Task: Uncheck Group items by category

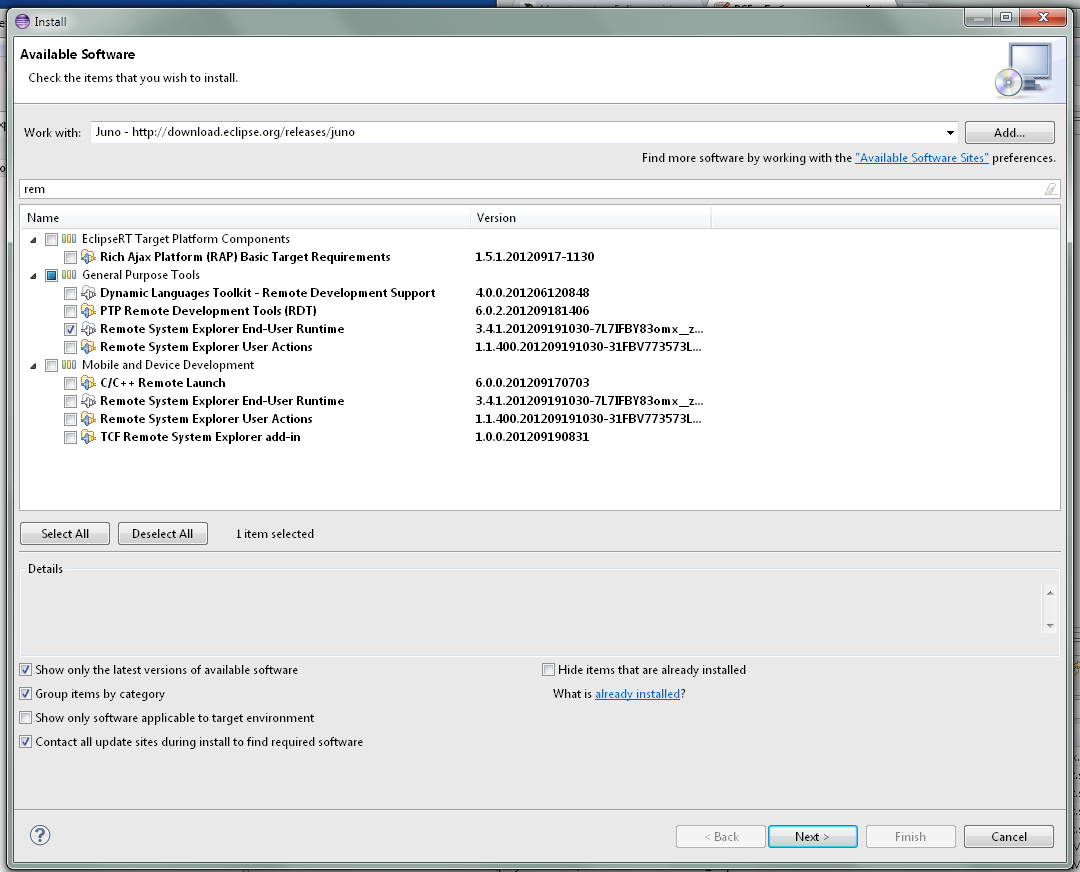Action: pyautogui.click(x=26, y=694)
